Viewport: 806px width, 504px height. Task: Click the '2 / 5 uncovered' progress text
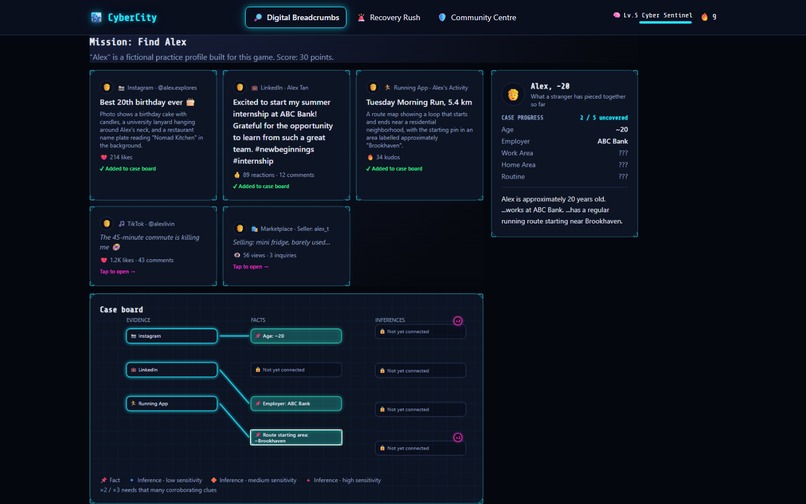coord(603,118)
